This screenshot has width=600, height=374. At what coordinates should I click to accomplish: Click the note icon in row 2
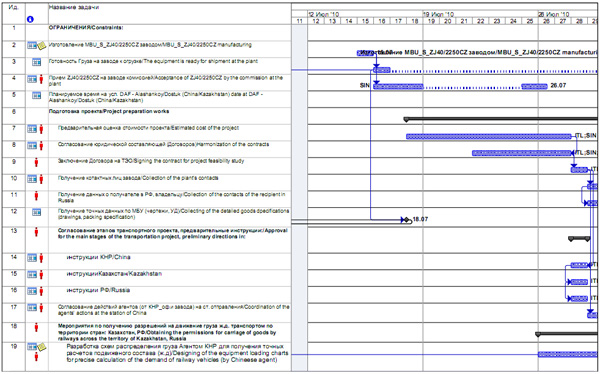(x=42, y=46)
